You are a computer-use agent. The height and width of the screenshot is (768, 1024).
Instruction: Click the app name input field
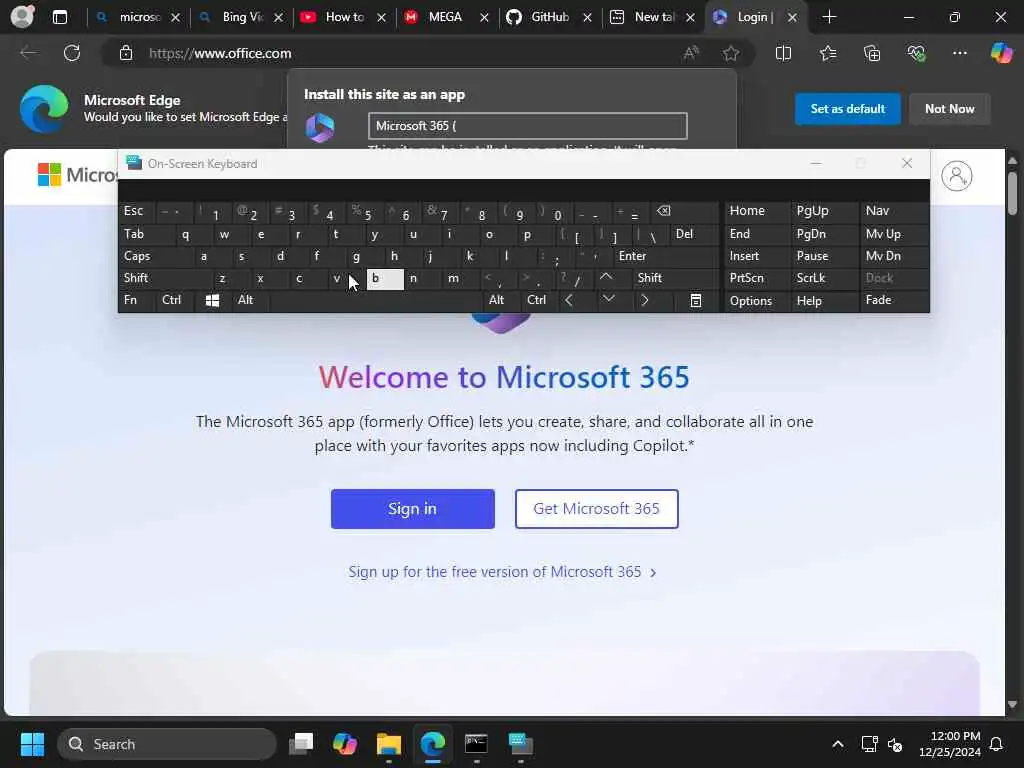(x=528, y=126)
